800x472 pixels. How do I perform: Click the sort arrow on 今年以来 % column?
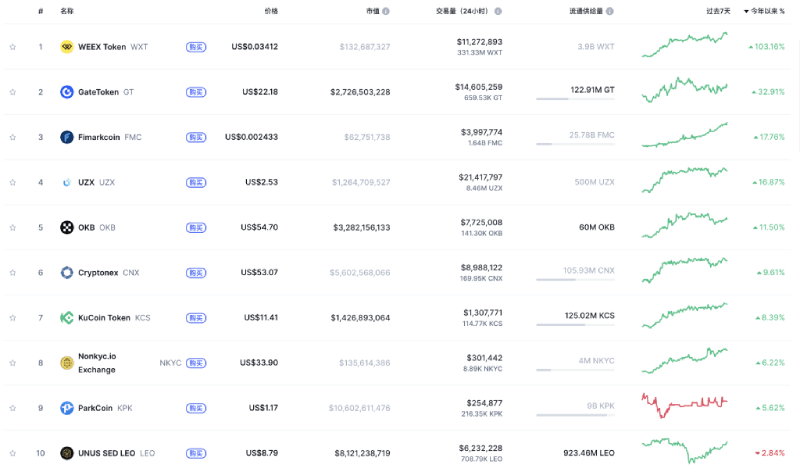pos(746,11)
